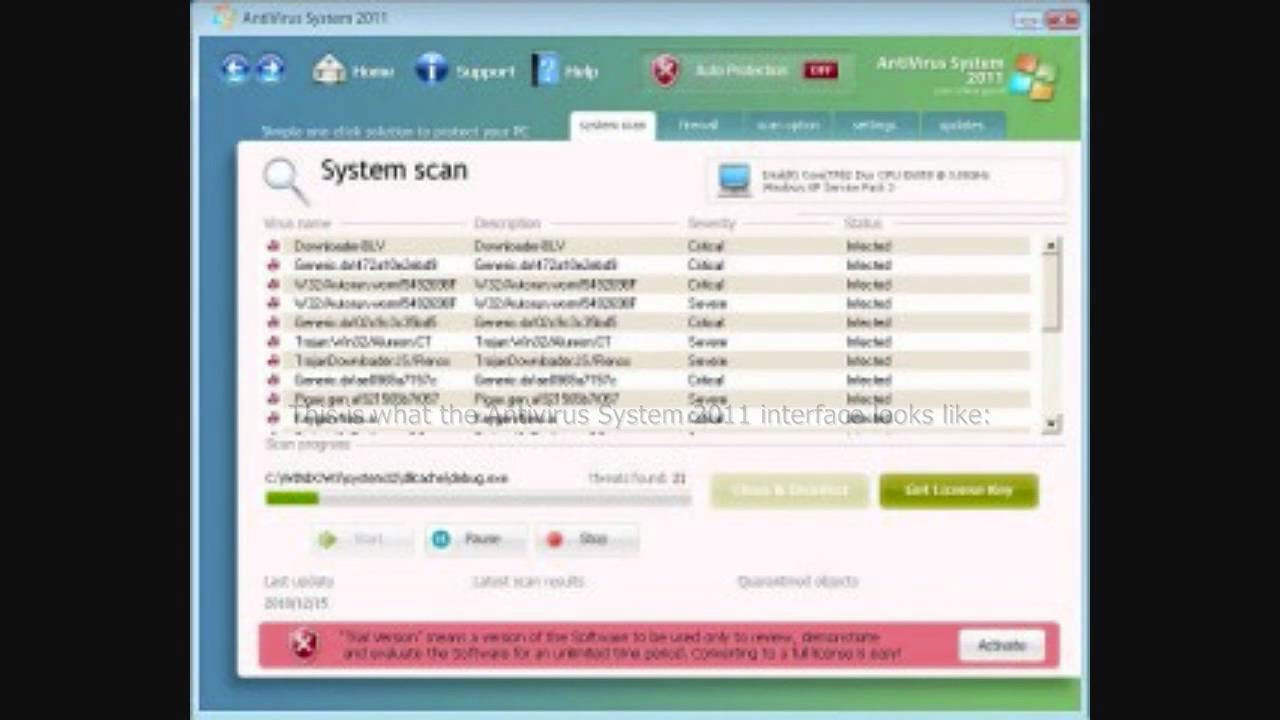1280x720 pixels.
Task: Click the Start scan button
Action: pos(361,540)
